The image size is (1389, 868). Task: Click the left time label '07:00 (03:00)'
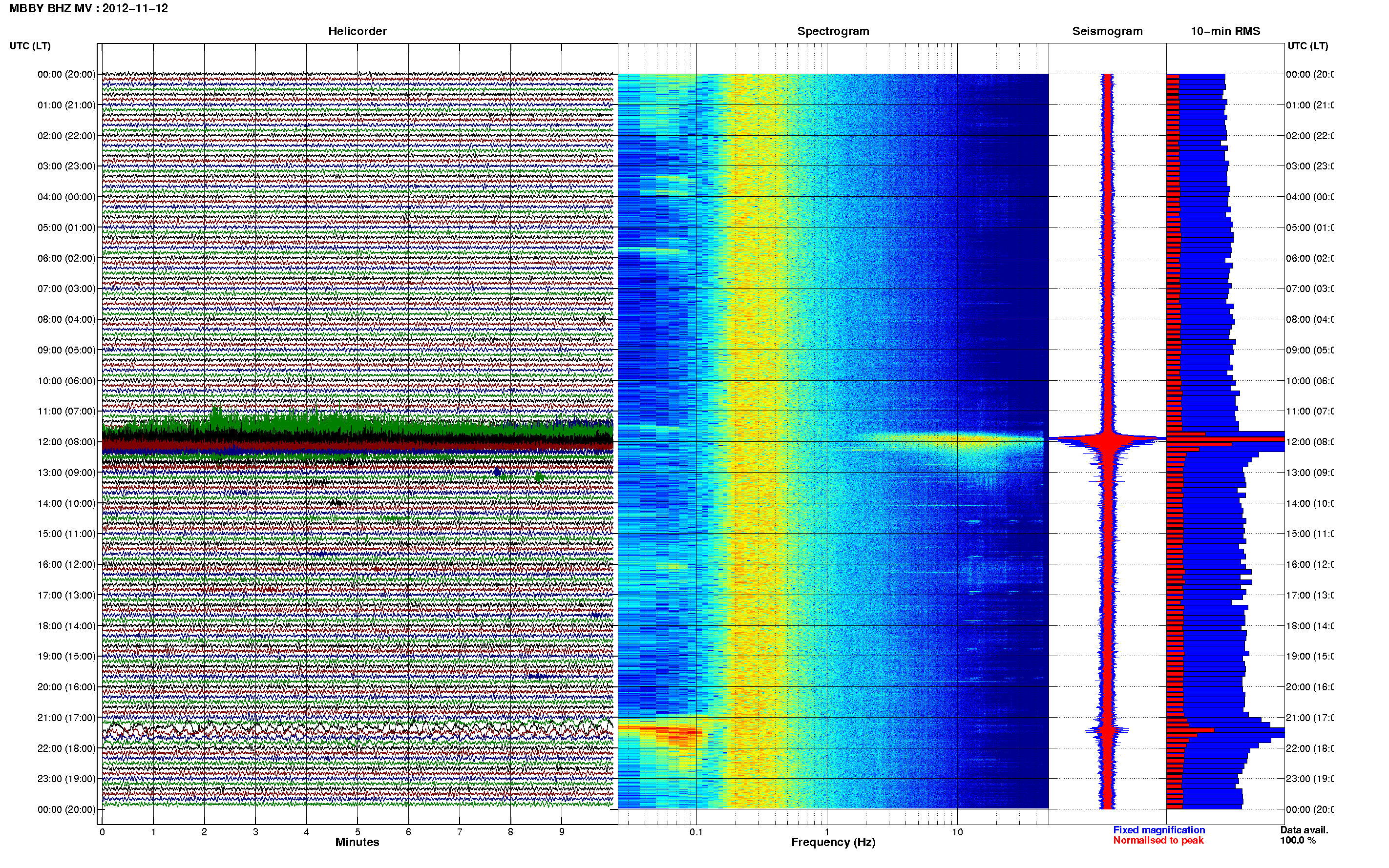tap(66, 289)
